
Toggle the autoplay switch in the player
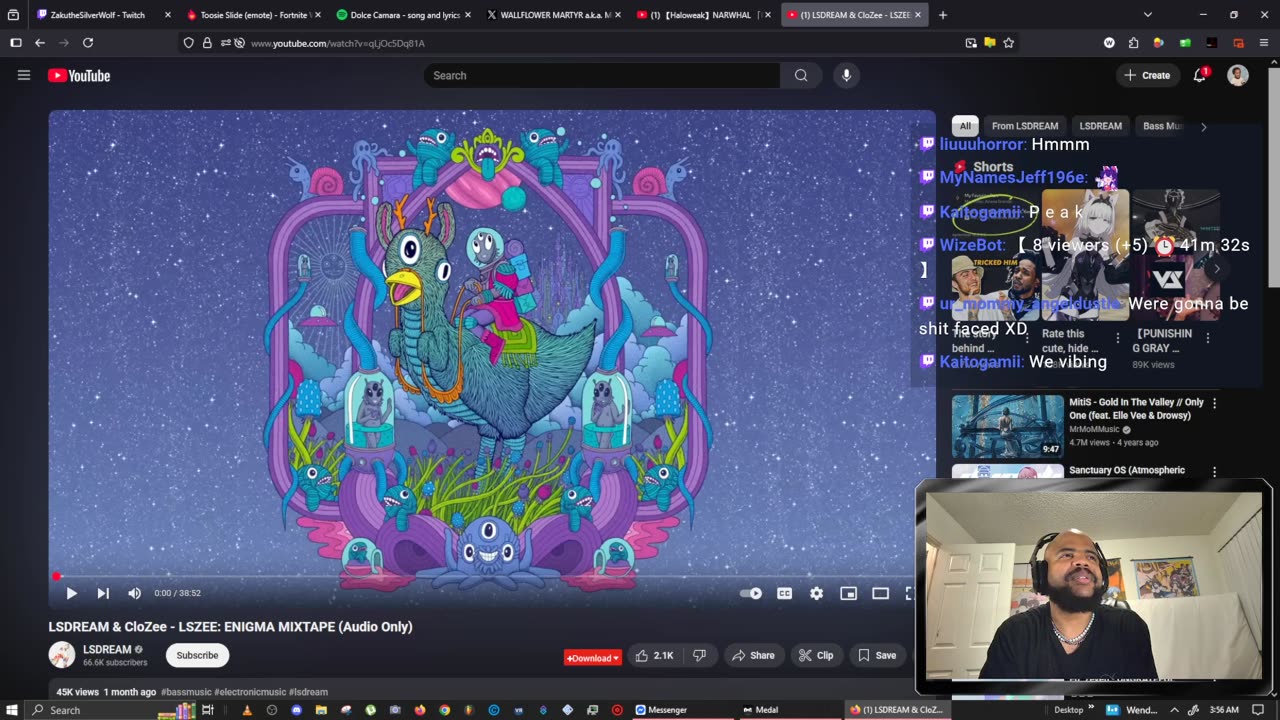tap(750, 593)
